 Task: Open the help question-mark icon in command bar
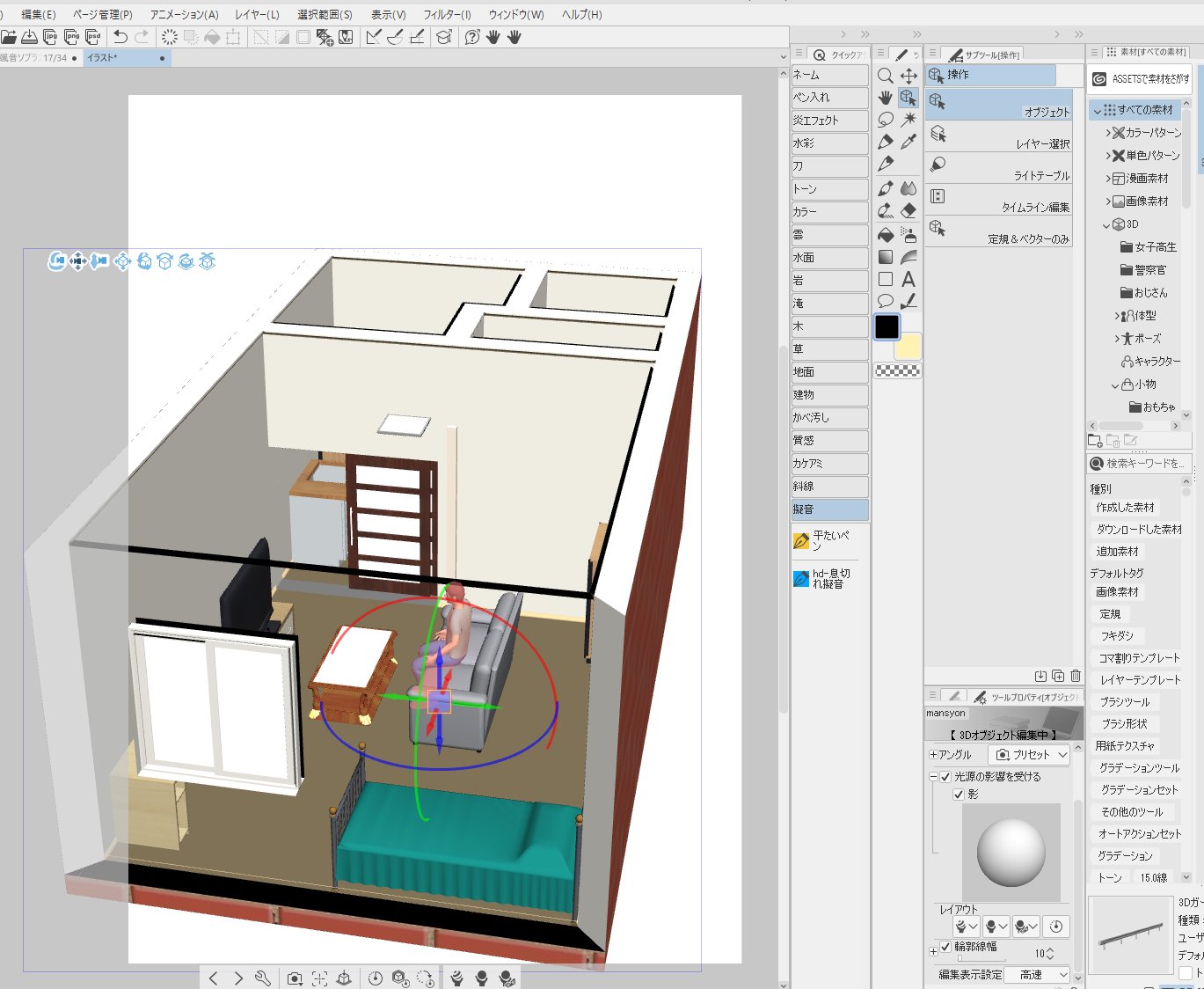point(472,37)
